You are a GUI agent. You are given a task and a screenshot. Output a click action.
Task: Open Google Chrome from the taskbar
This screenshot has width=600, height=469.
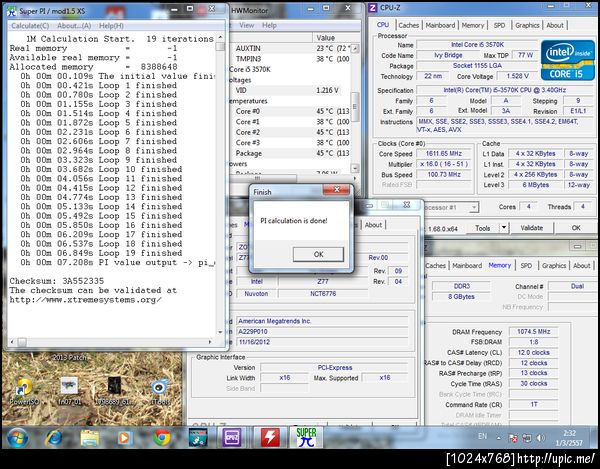(162, 437)
